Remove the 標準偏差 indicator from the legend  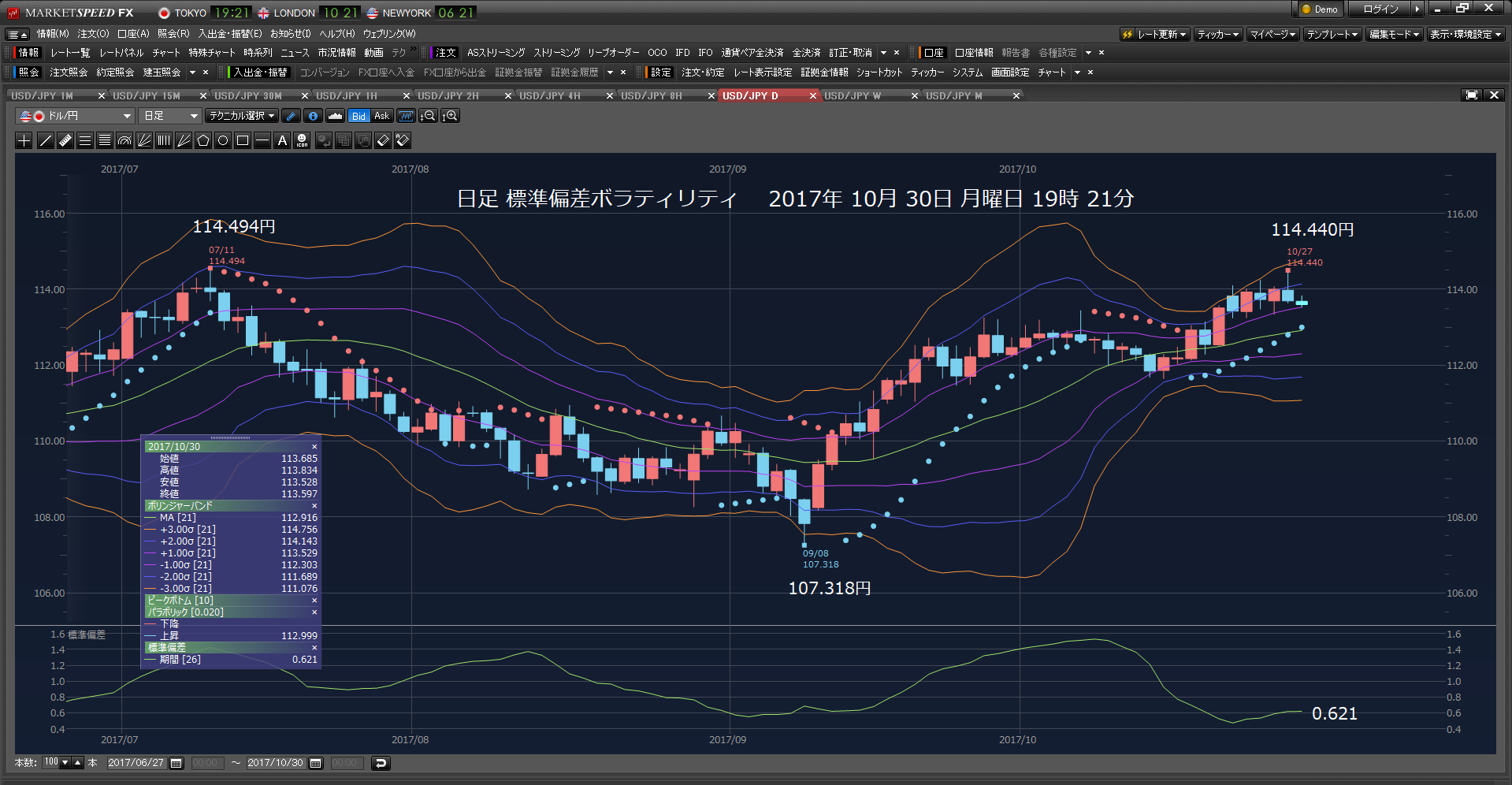(314, 648)
